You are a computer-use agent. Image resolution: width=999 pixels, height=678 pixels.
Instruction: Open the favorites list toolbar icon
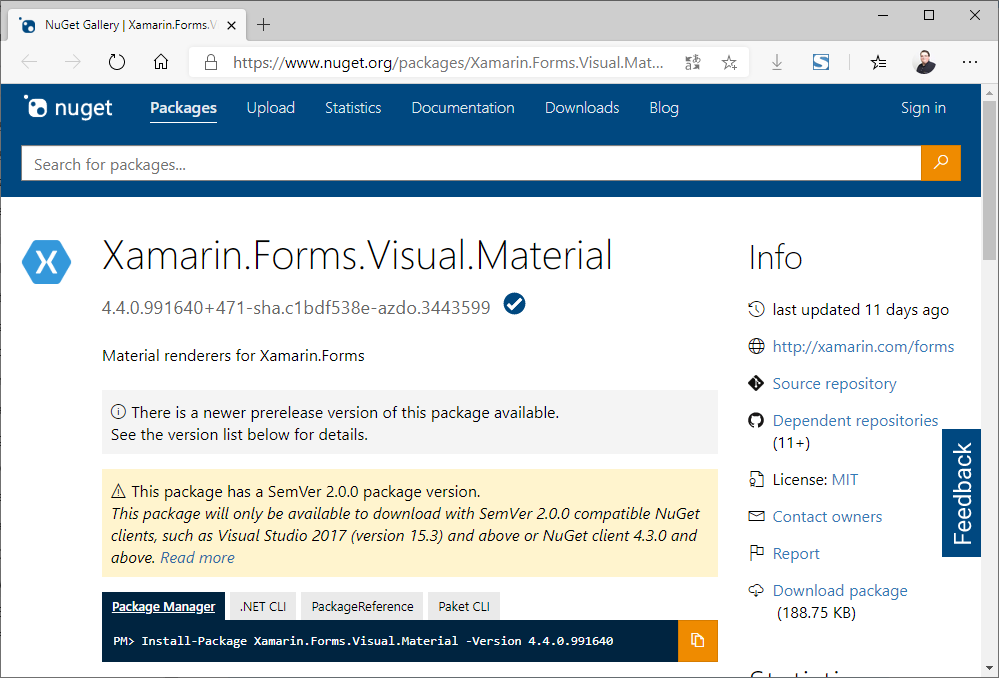point(878,62)
